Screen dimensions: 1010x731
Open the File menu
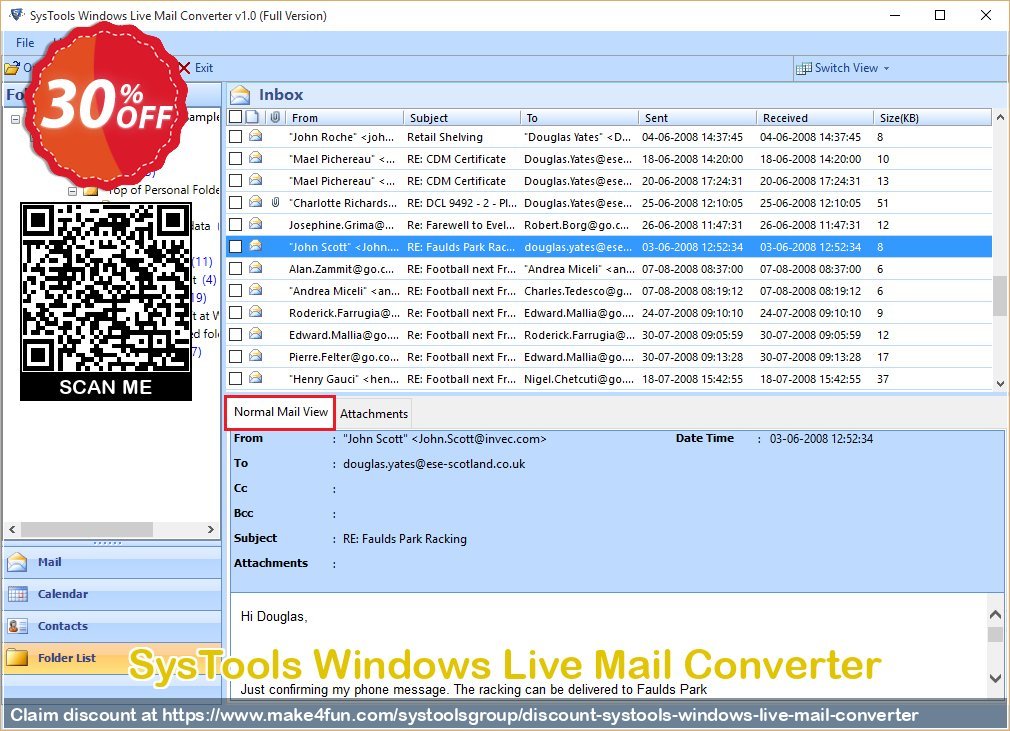tap(25, 43)
